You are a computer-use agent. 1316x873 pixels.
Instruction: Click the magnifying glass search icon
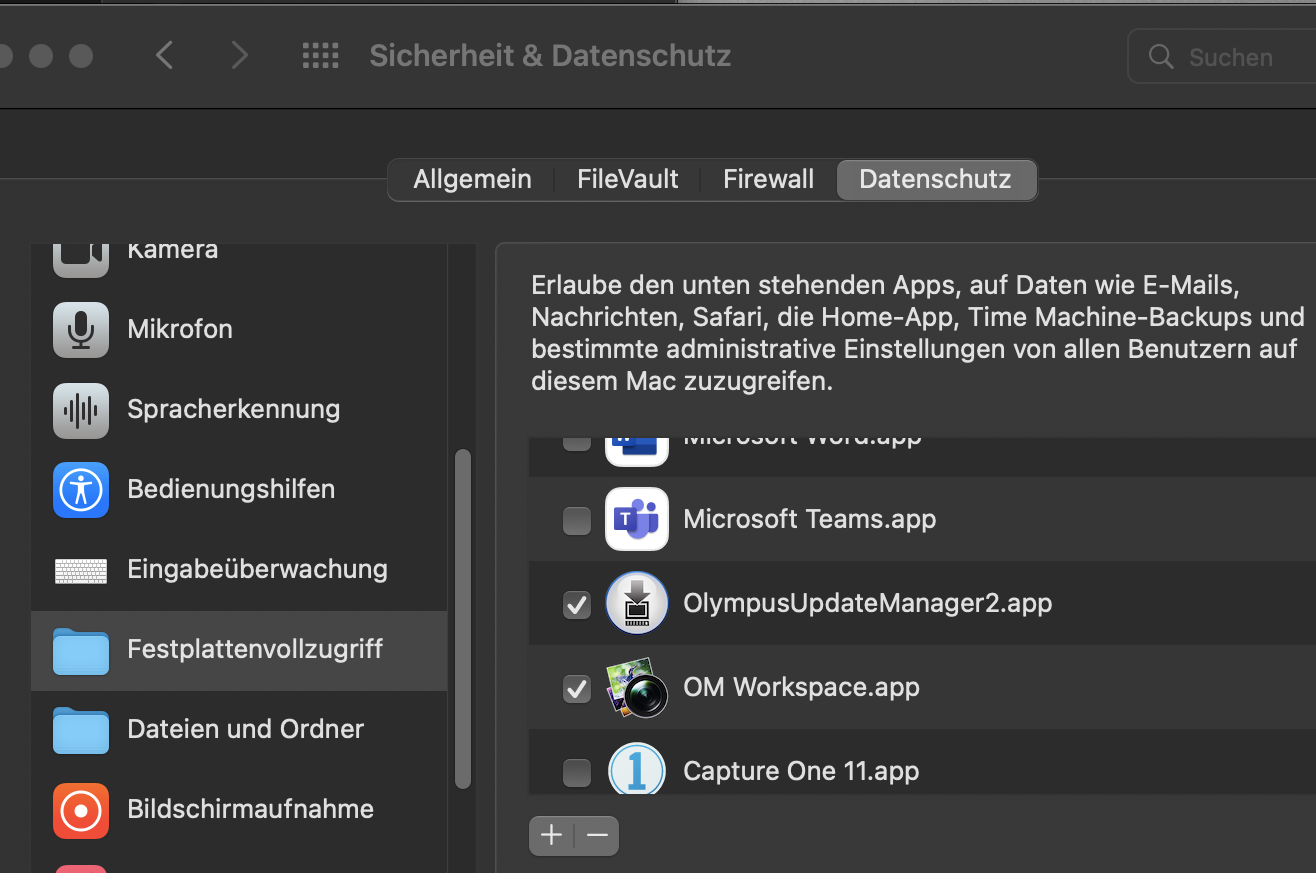1161,56
